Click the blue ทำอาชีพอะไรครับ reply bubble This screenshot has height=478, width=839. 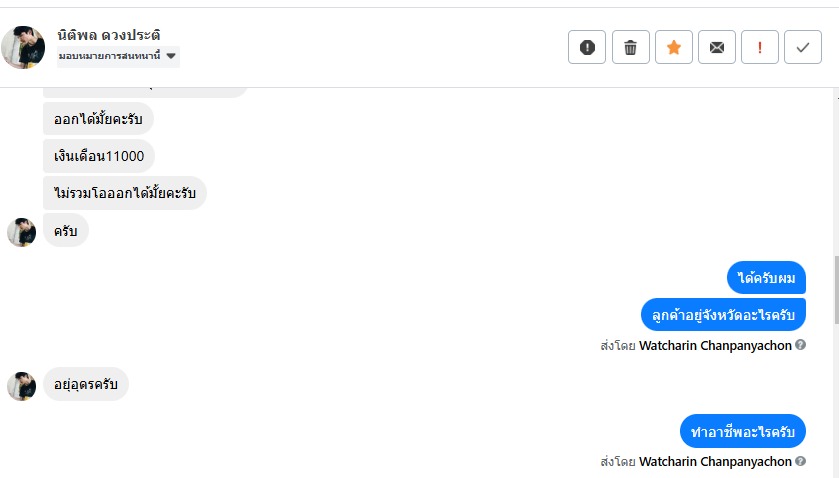tap(743, 431)
